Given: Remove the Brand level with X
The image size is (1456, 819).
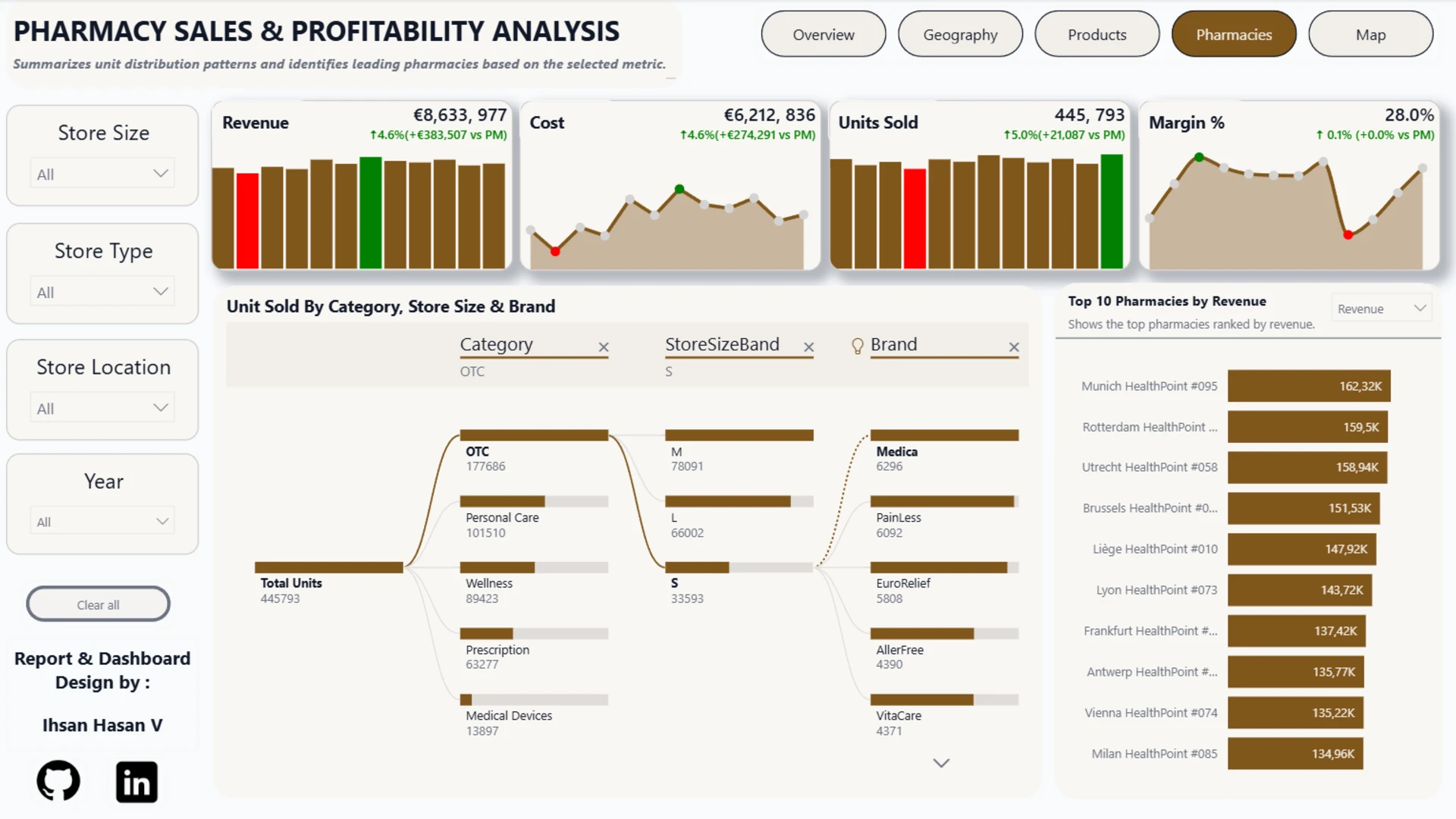Looking at the screenshot, I should 1014,347.
